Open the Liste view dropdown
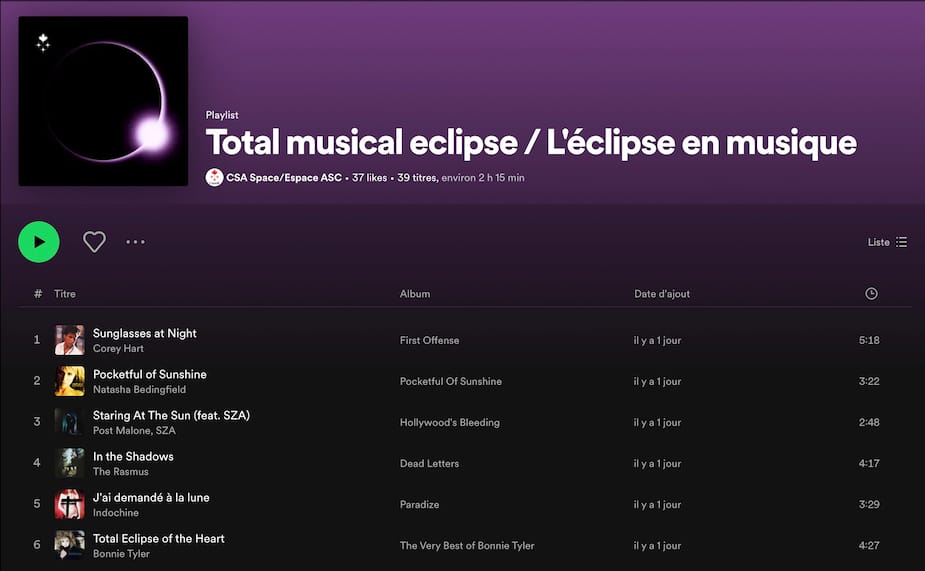Image resolution: width=925 pixels, height=571 pixels. point(887,242)
